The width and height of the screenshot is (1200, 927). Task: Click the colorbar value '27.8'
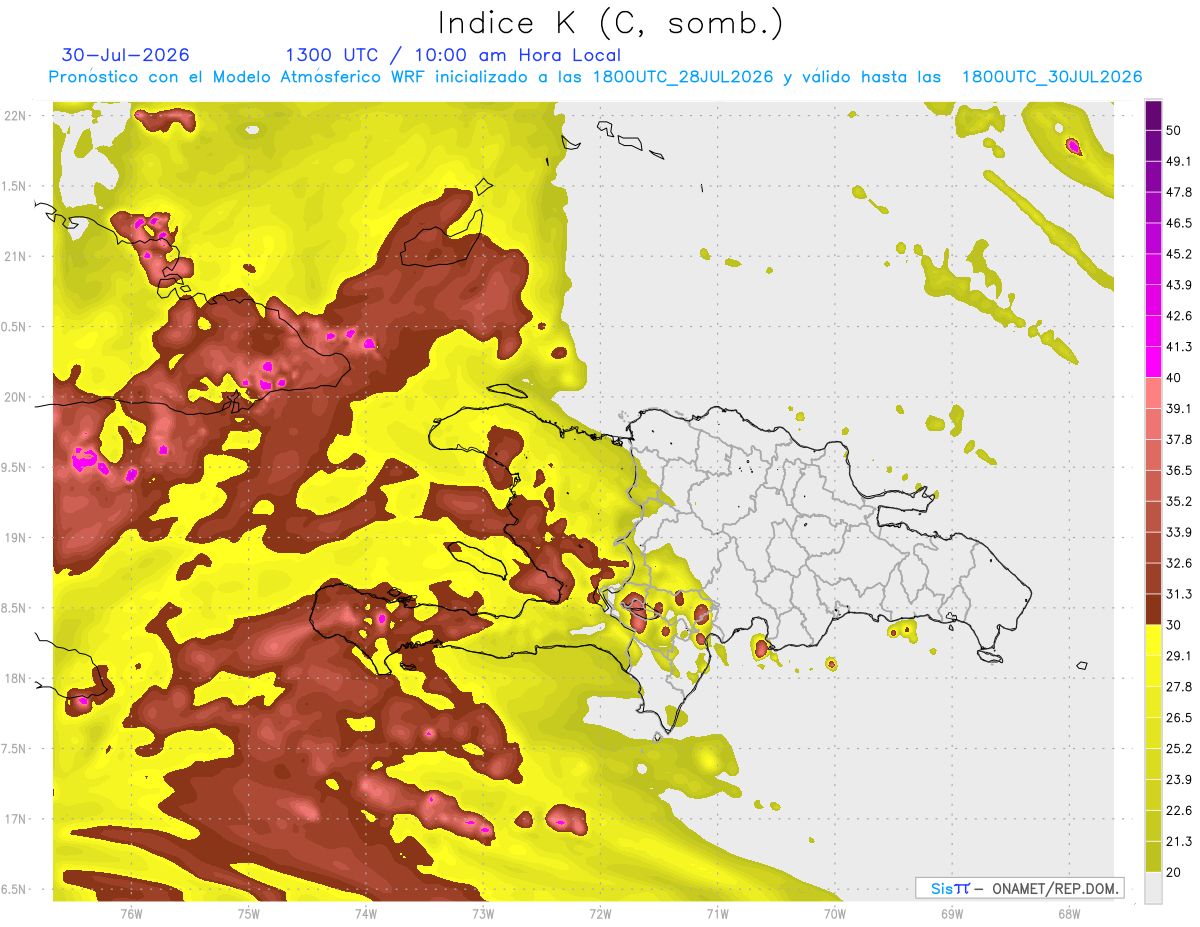(1178, 687)
